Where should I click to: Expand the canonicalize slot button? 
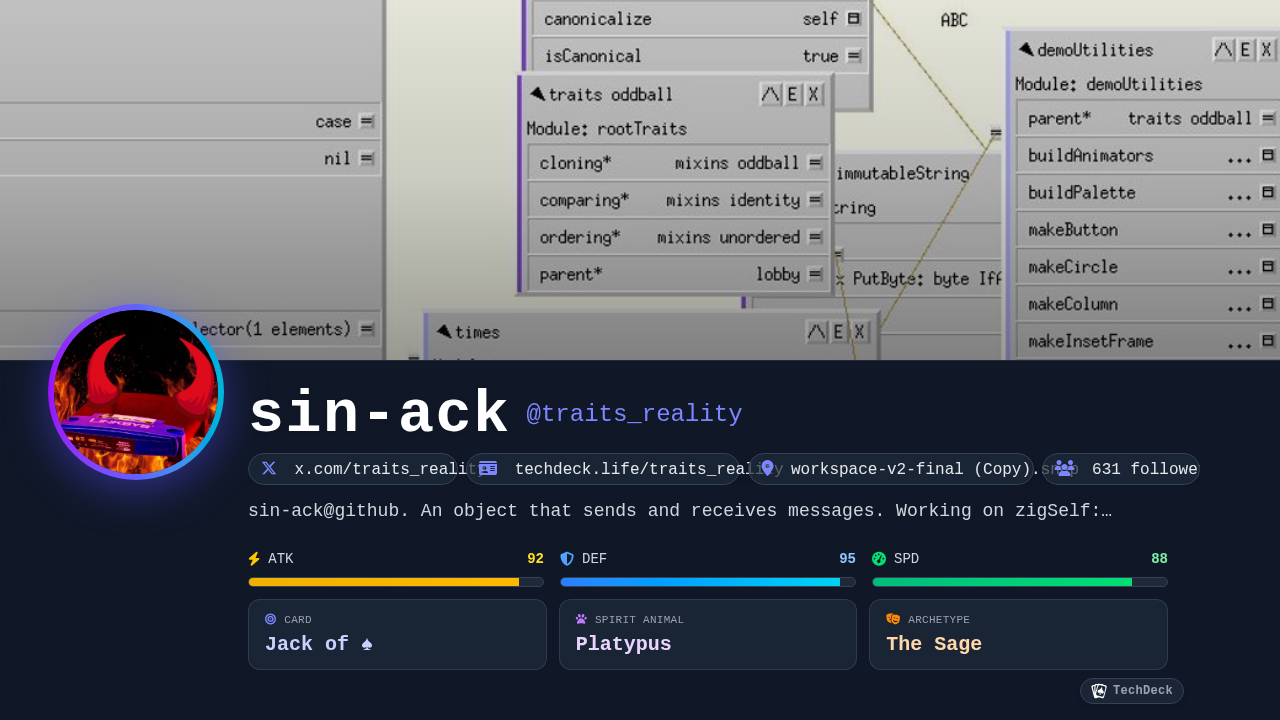853,18
